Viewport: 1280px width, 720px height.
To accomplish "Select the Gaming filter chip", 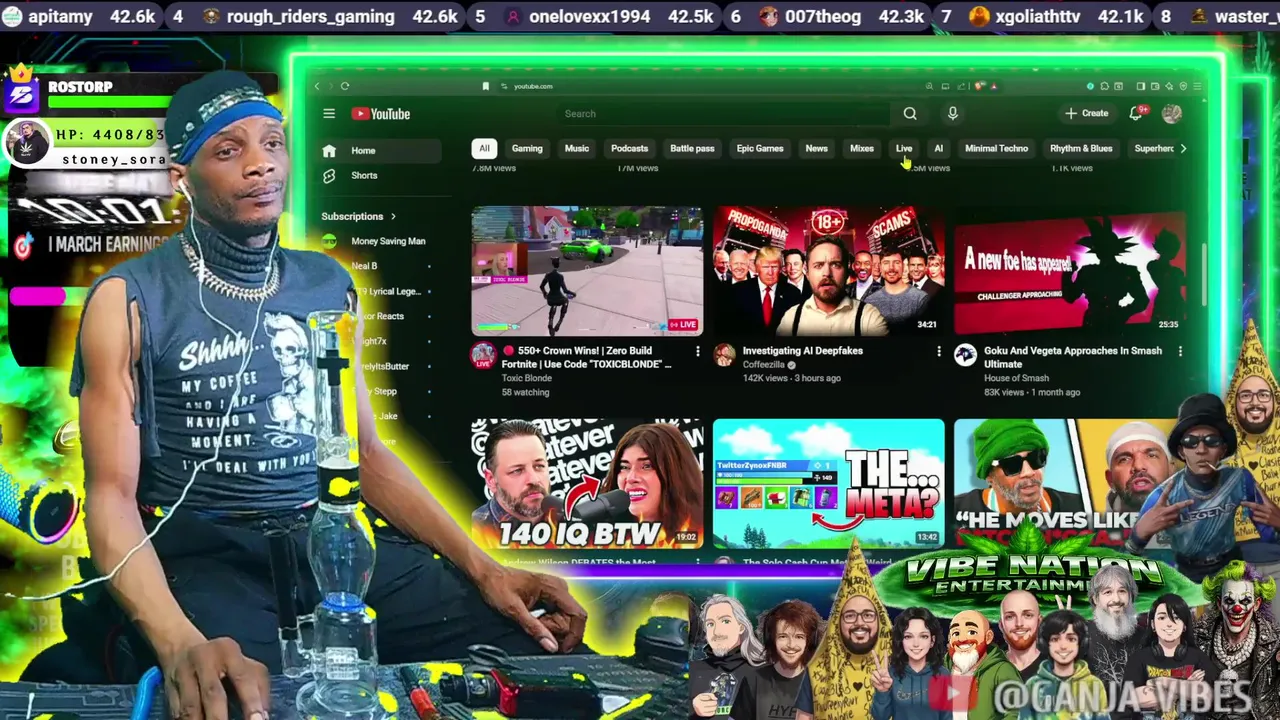I will pyautogui.click(x=527, y=149).
